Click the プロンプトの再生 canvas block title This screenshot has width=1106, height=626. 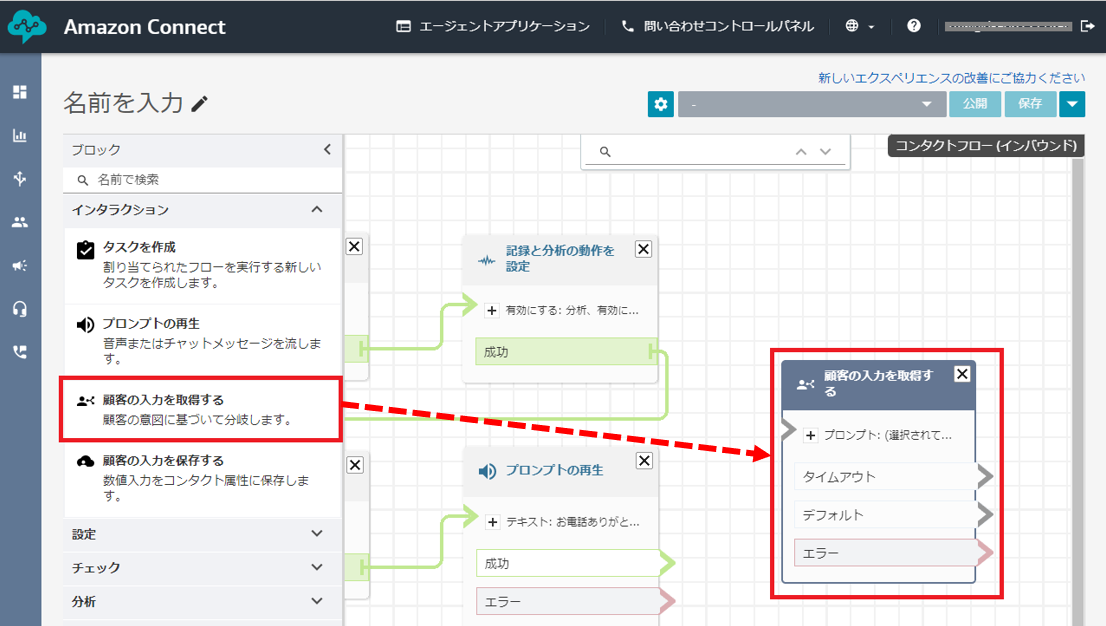(x=554, y=470)
